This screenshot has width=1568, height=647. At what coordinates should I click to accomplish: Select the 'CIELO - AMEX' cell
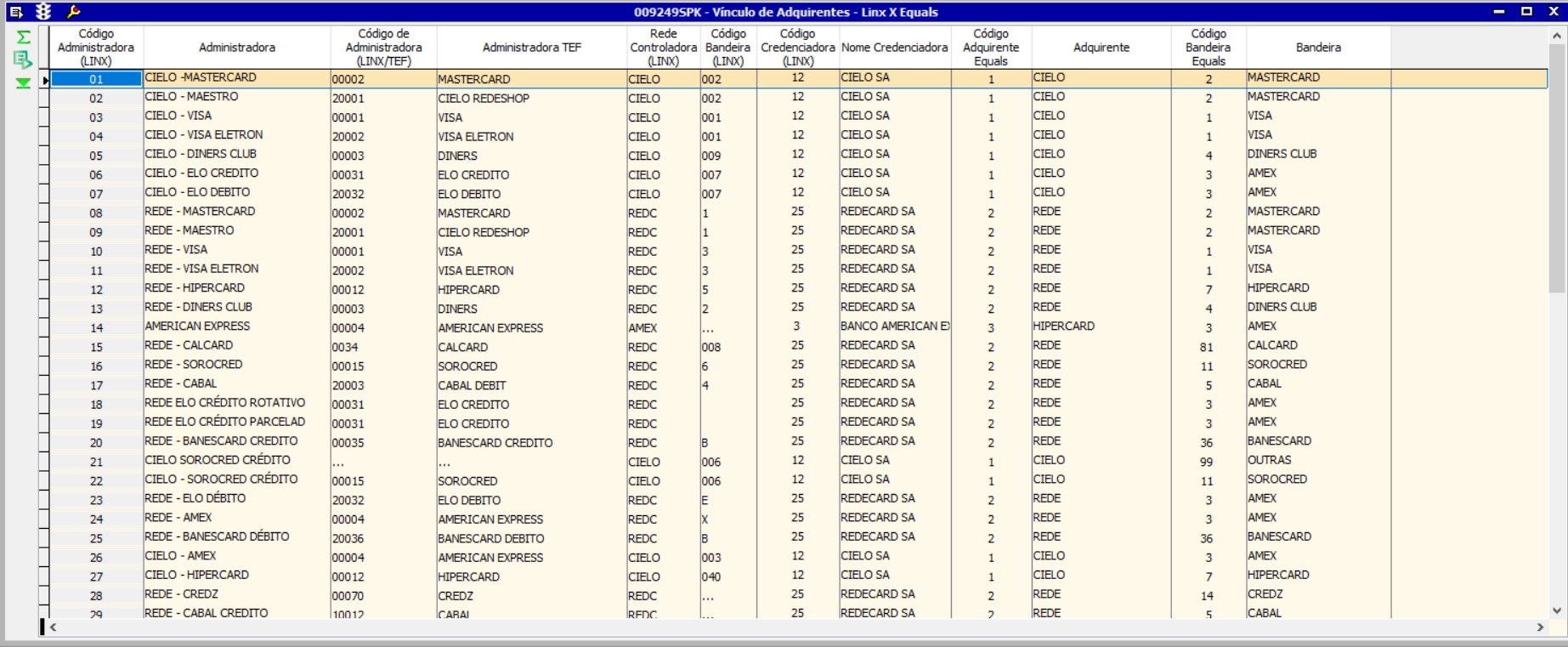point(237,556)
